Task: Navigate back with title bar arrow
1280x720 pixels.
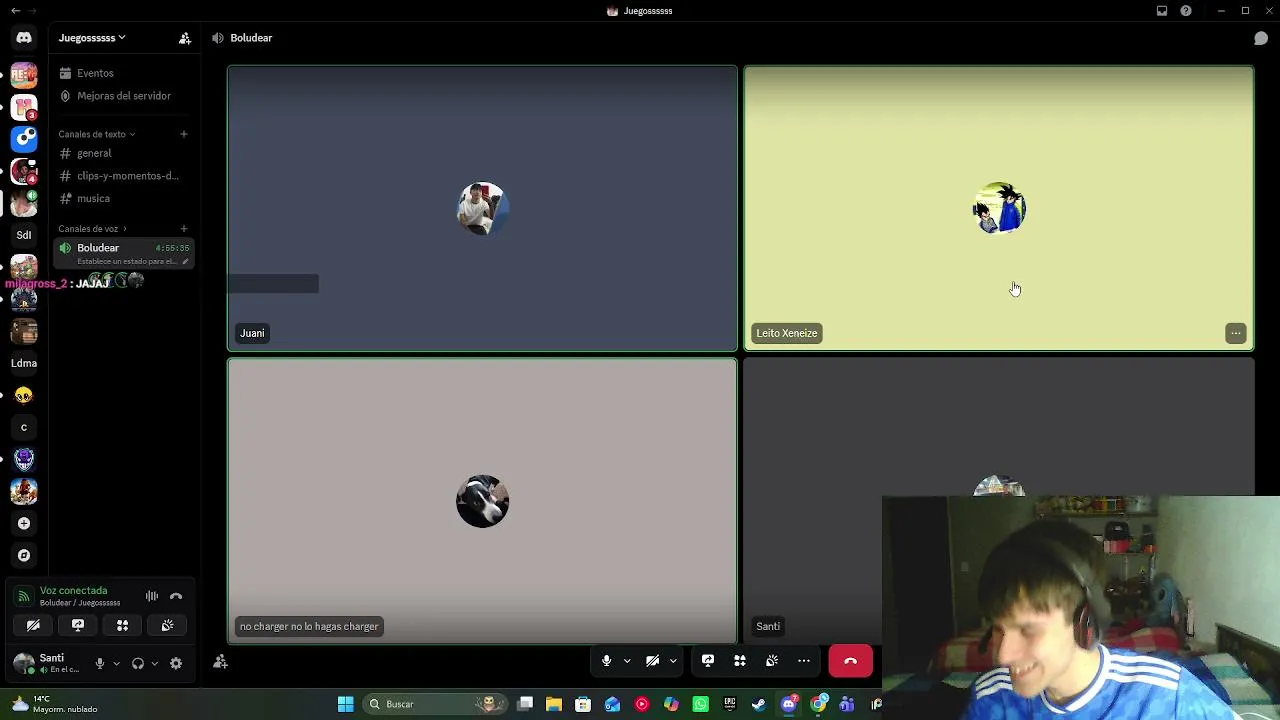Action: (15, 11)
